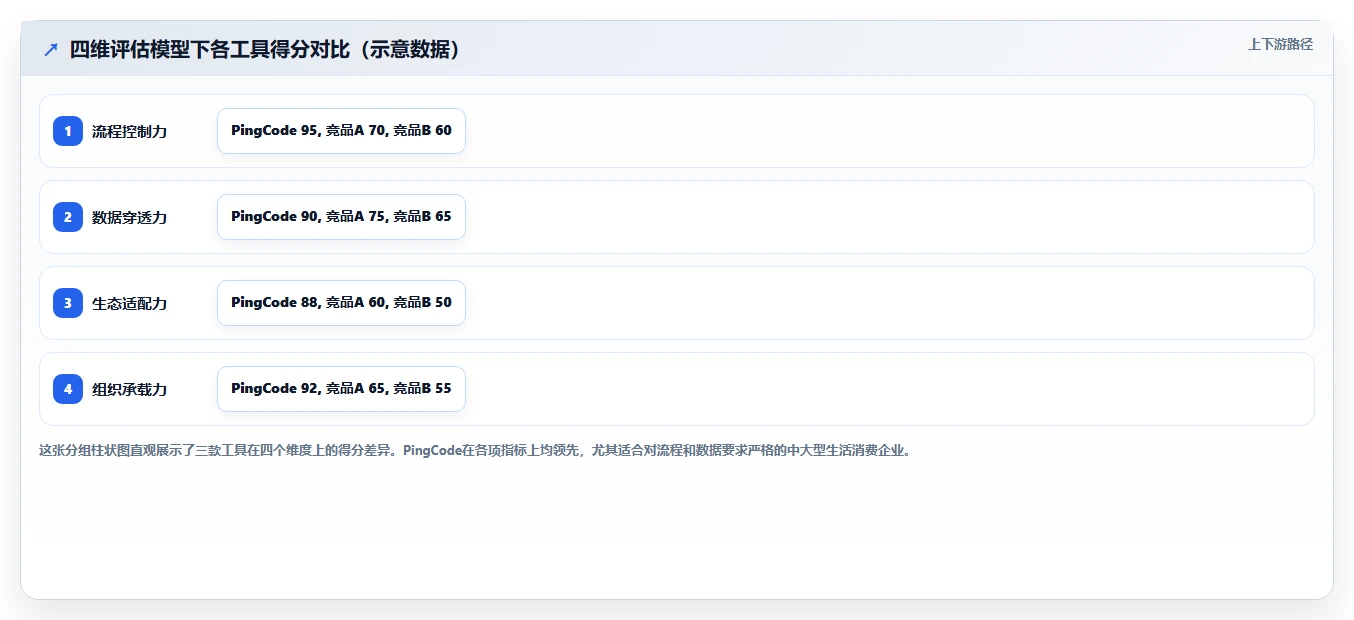The height and width of the screenshot is (620, 1354).
Task: Click the number 4 badge for 组织承载力
Action: 68,389
